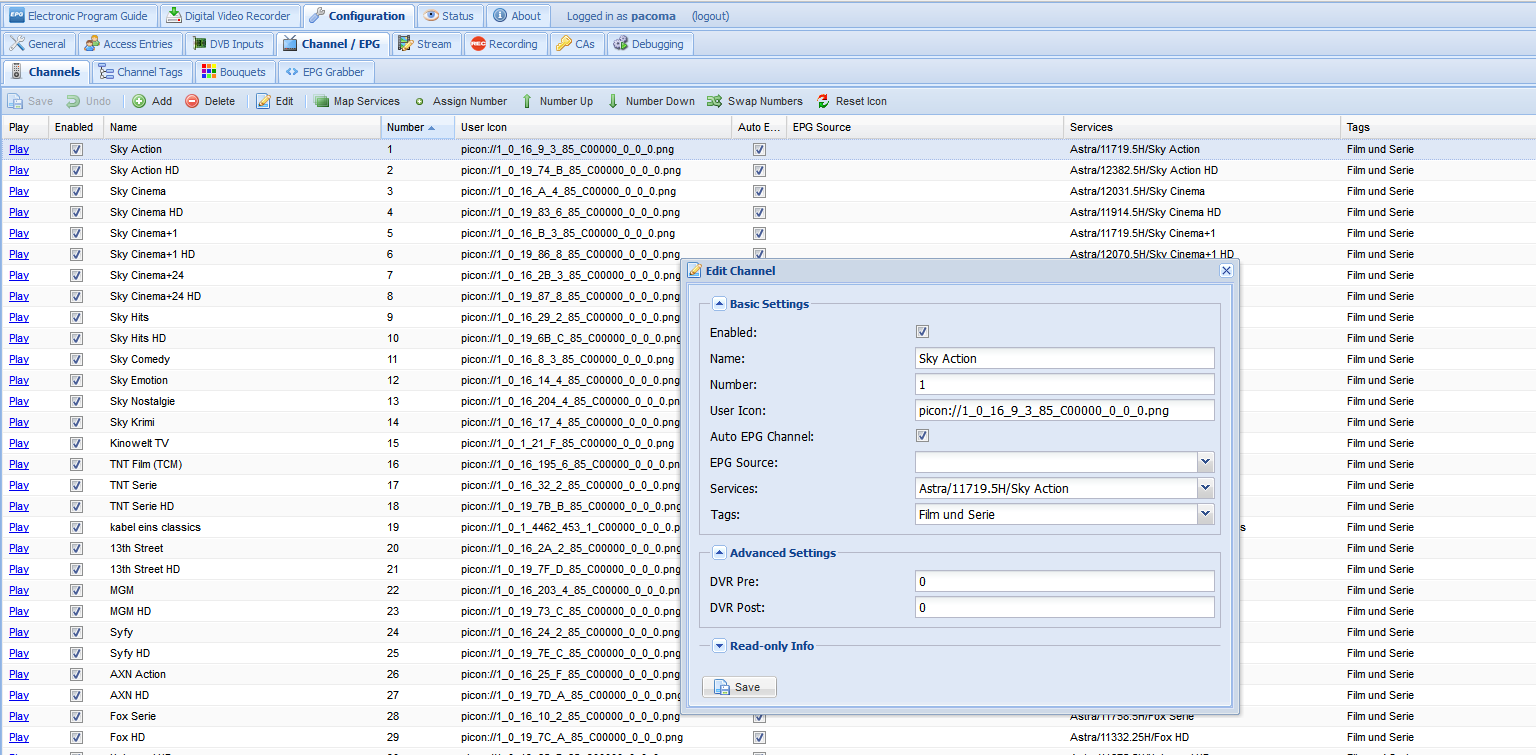The image size is (1536, 755).
Task: Click Play link for Fox Serie
Action: (19, 716)
